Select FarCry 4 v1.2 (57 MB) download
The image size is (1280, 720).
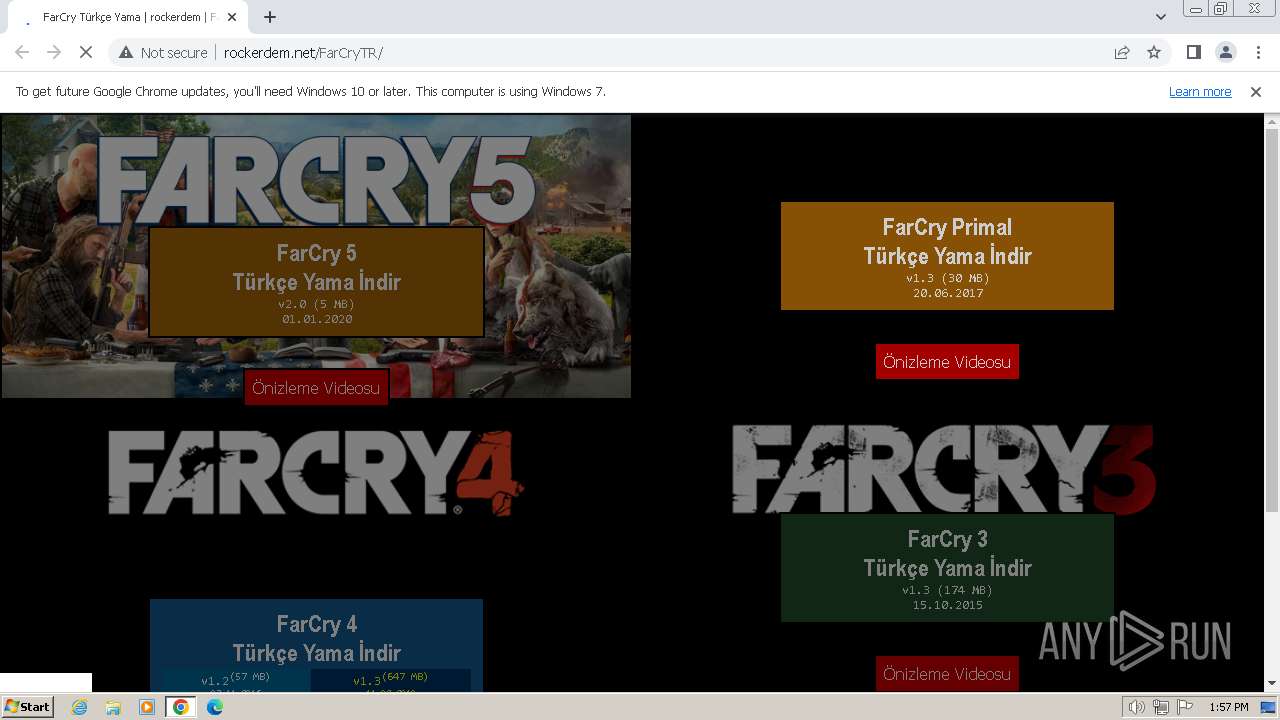236,680
